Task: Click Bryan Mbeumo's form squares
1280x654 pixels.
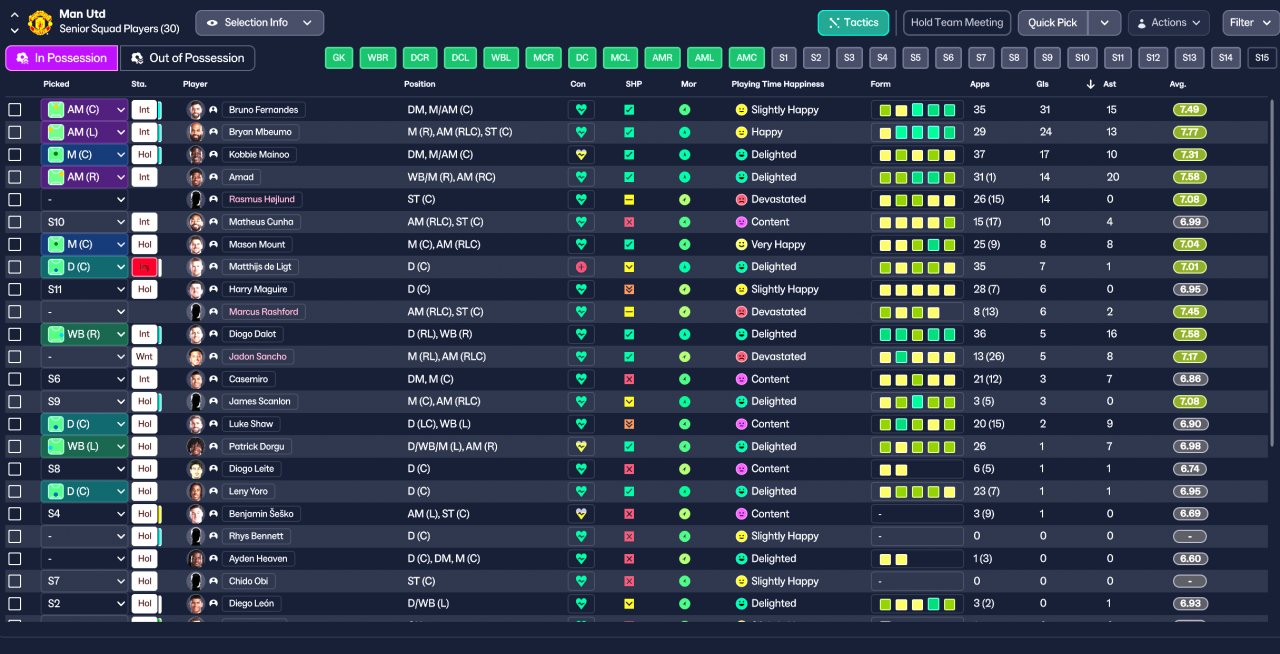Action: click(x=917, y=132)
